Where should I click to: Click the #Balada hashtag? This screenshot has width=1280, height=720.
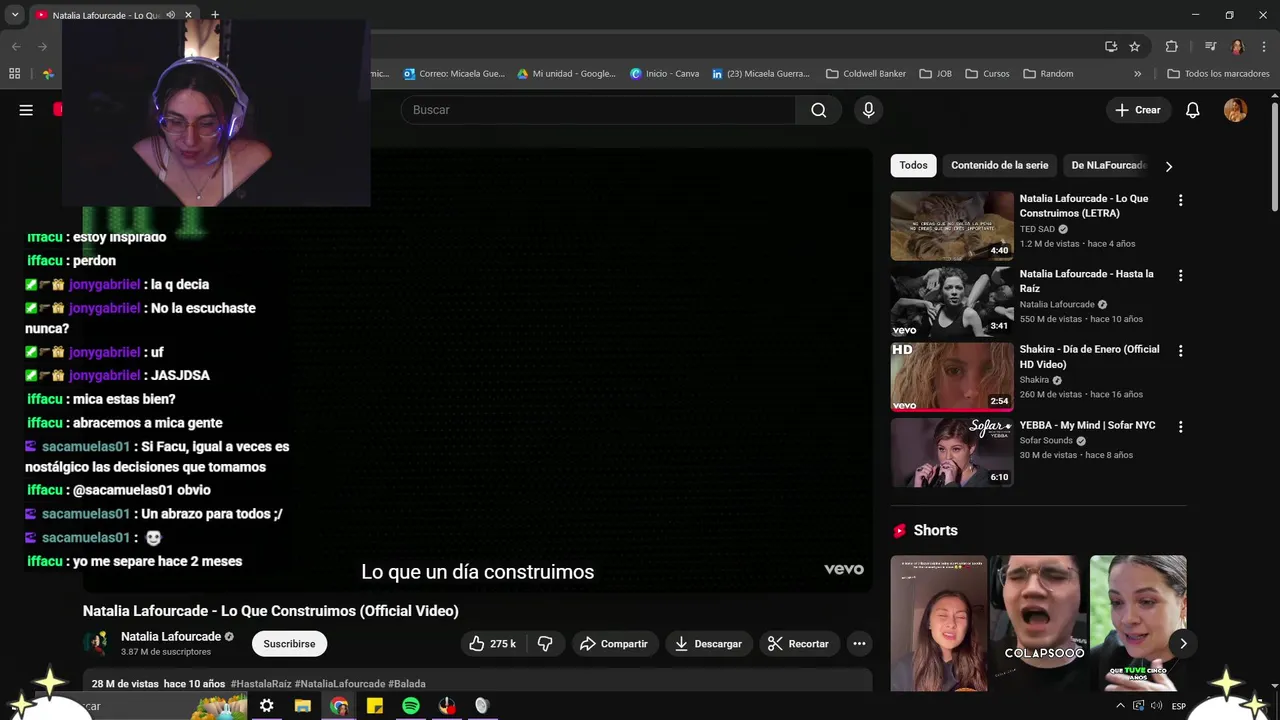pos(407,684)
